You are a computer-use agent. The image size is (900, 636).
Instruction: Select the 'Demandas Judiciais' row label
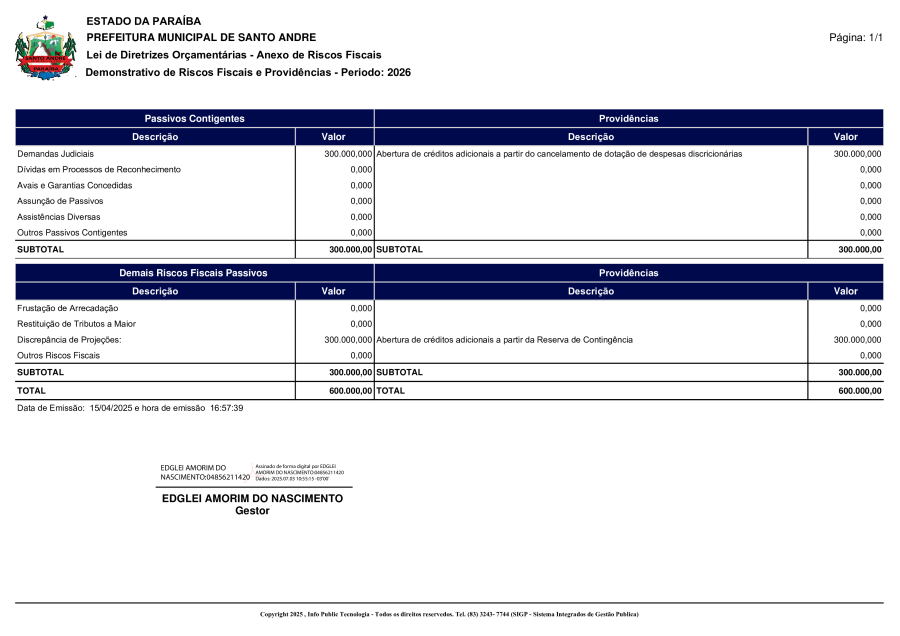(x=56, y=154)
